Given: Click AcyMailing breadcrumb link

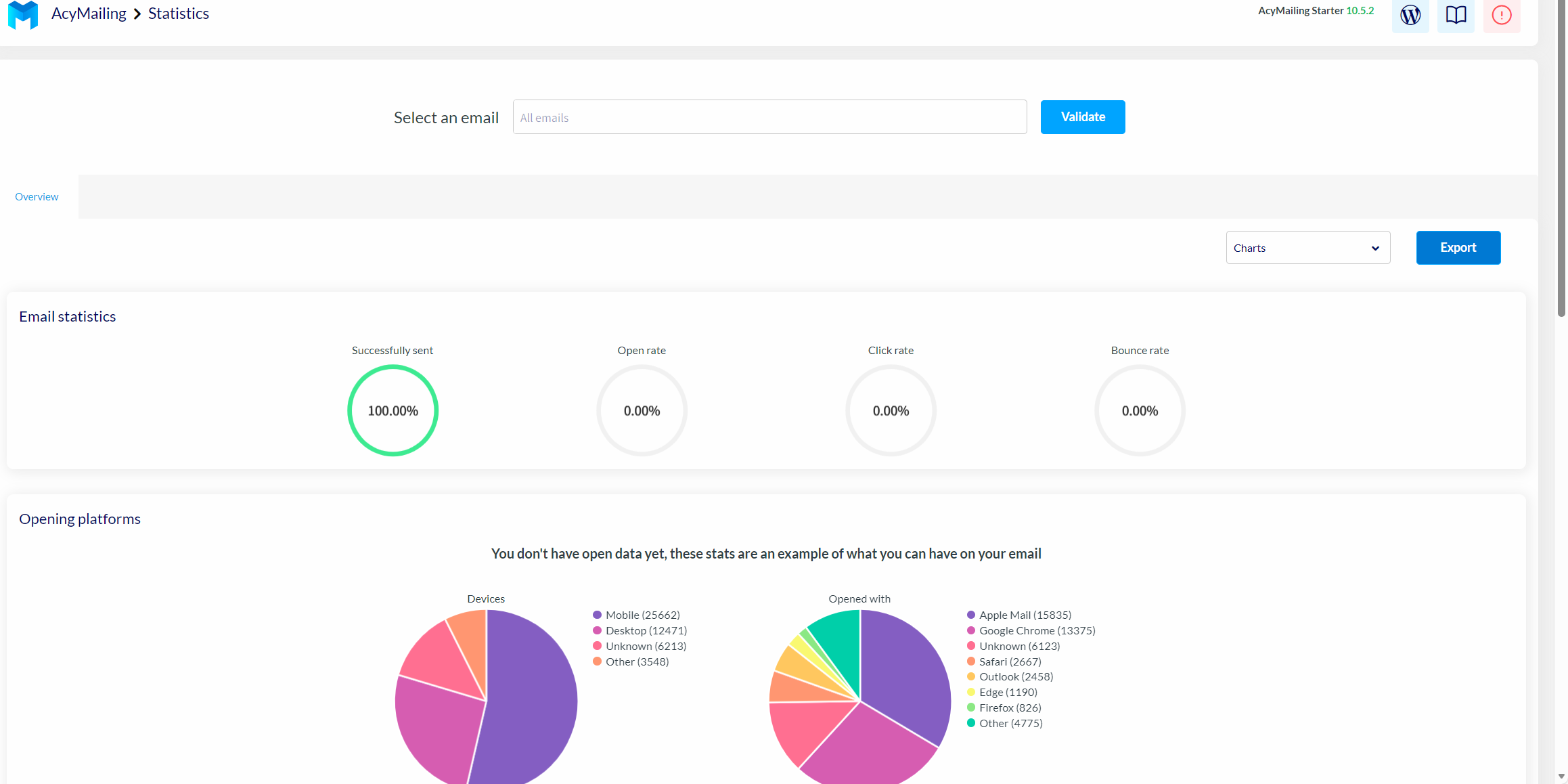Looking at the screenshot, I should click(x=89, y=14).
